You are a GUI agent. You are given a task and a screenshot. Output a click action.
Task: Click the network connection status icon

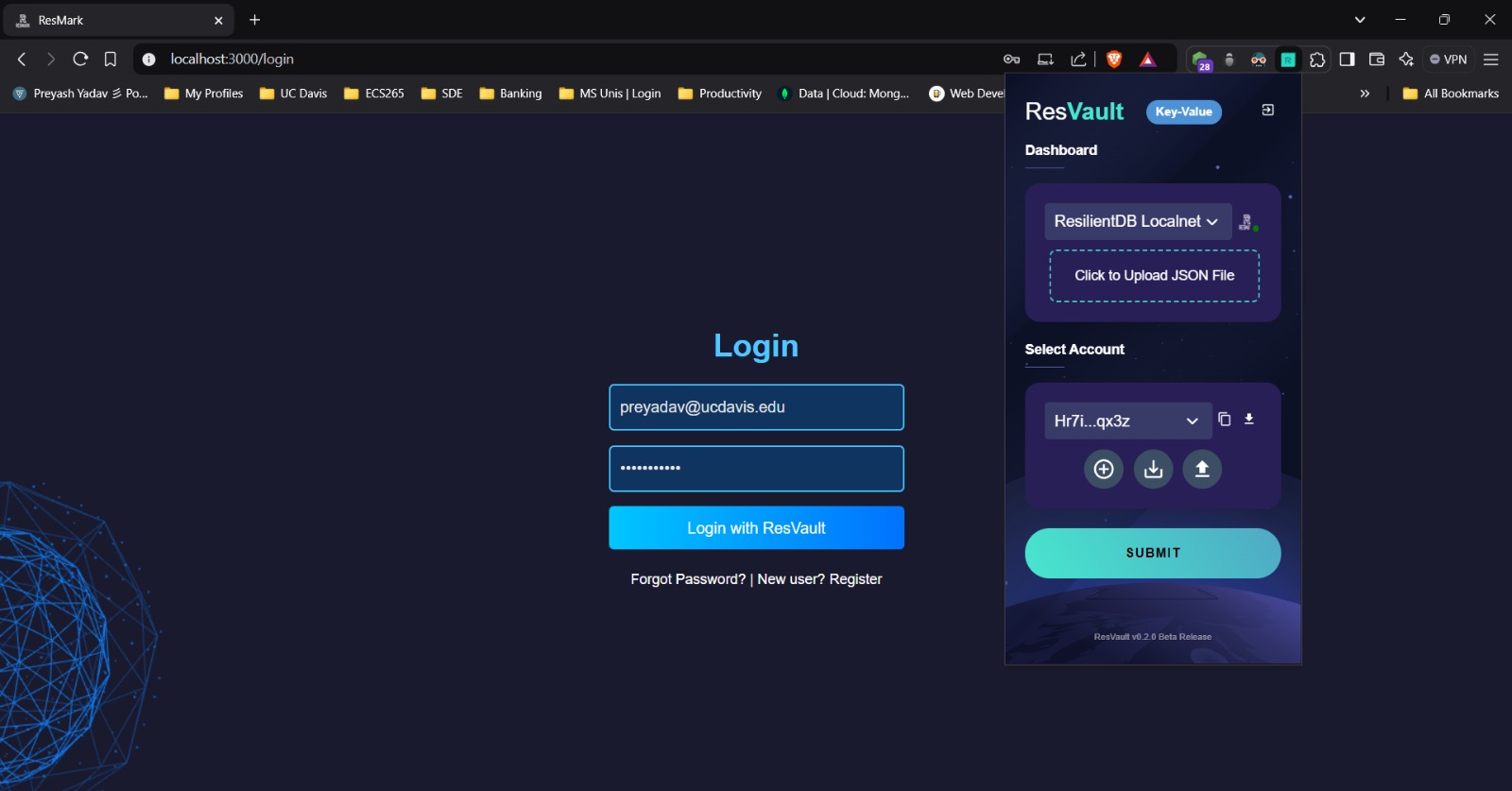pyautogui.click(x=1247, y=222)
